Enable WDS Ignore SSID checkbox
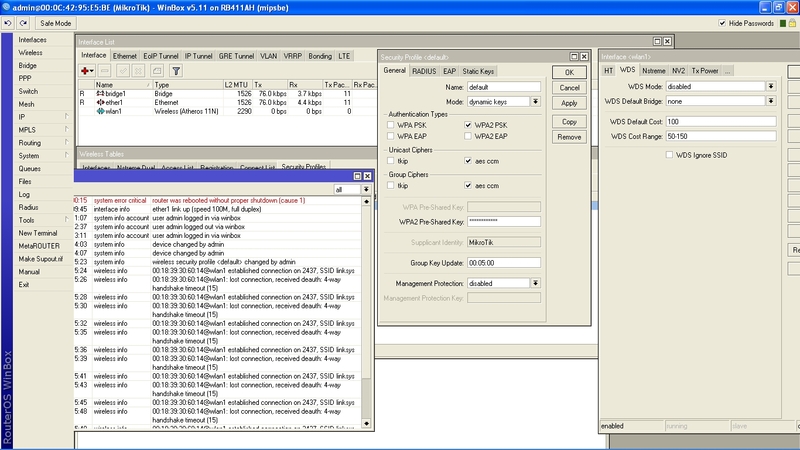Image resolution: width=800 pixels, height=450 pixels. tap(669, 155)
